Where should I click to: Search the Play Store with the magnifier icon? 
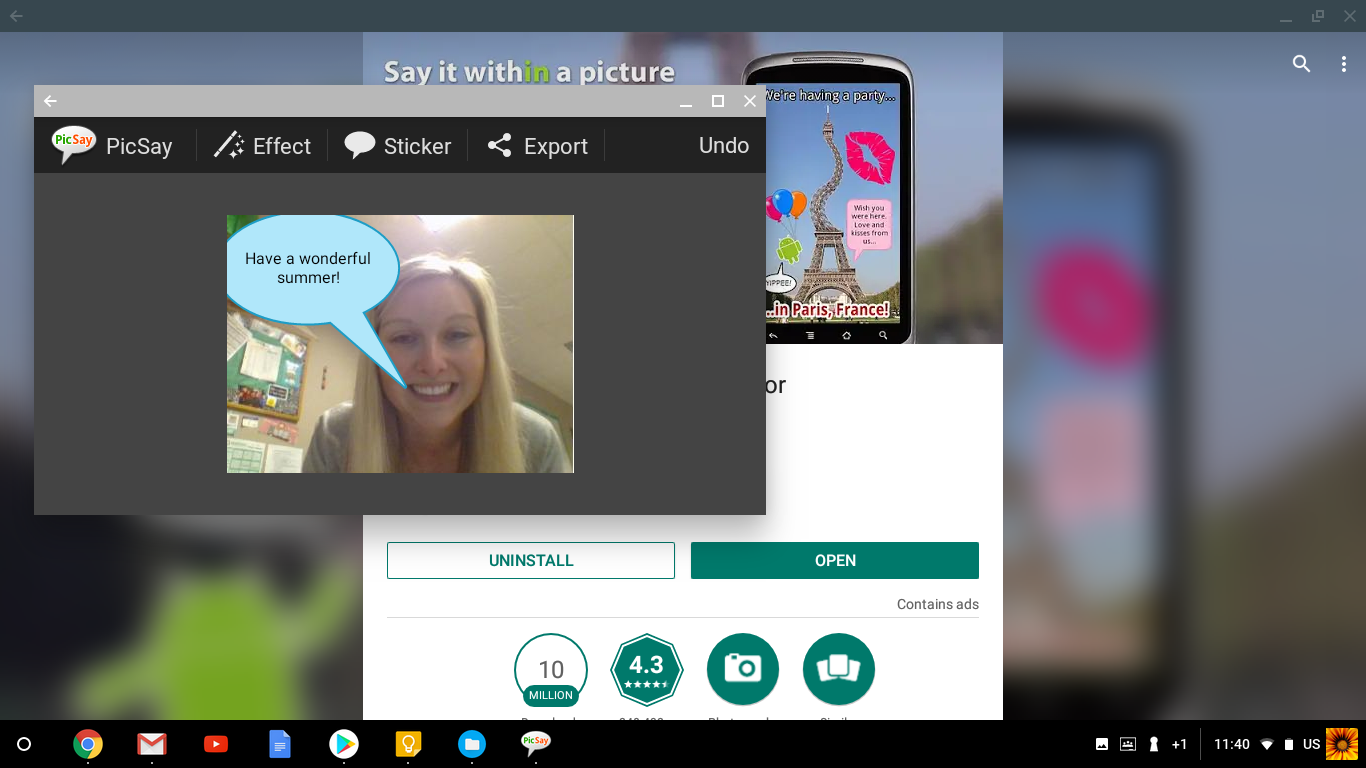tap(1301, 64)
